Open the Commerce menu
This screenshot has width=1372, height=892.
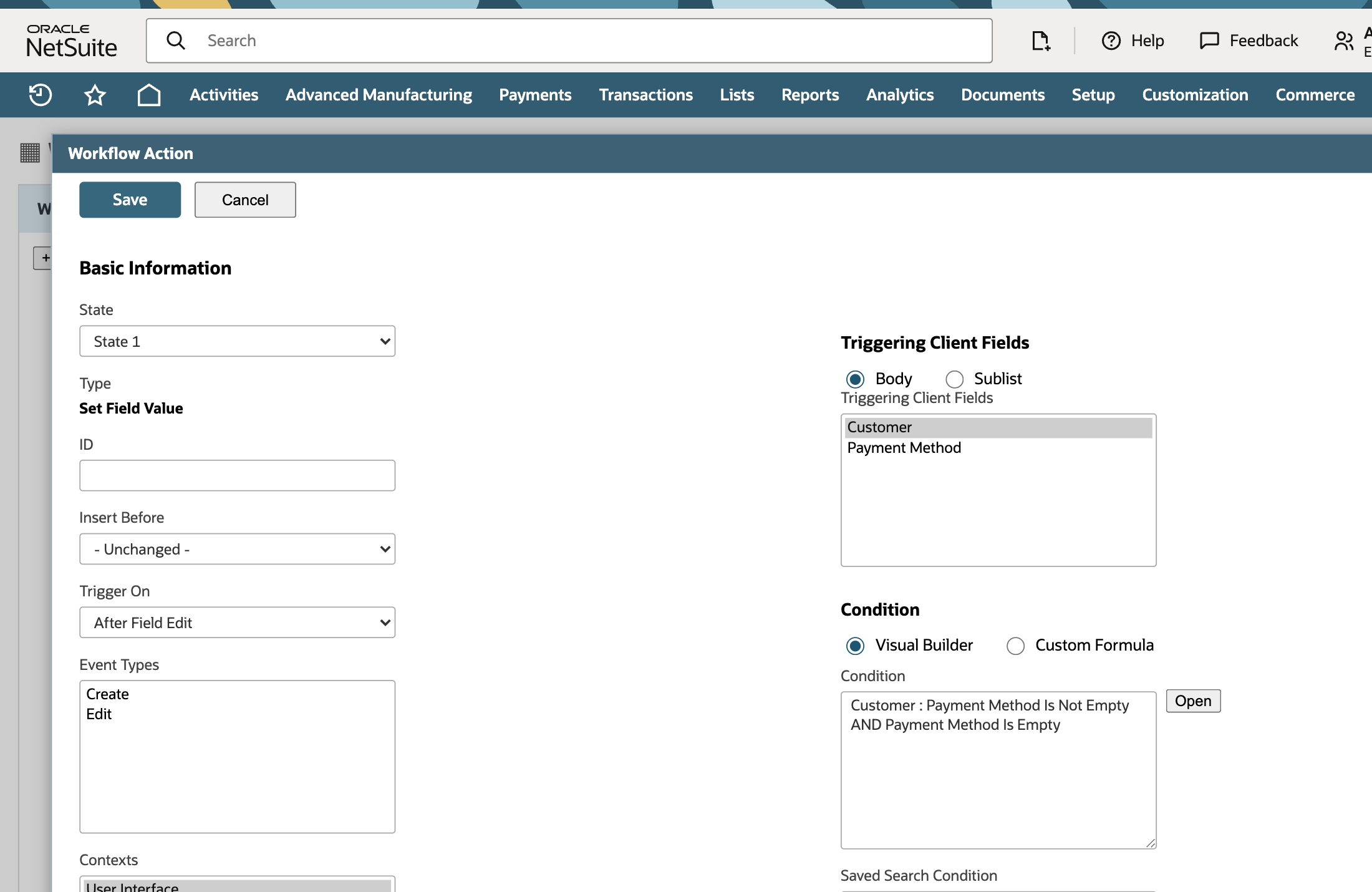(1315, 95)
